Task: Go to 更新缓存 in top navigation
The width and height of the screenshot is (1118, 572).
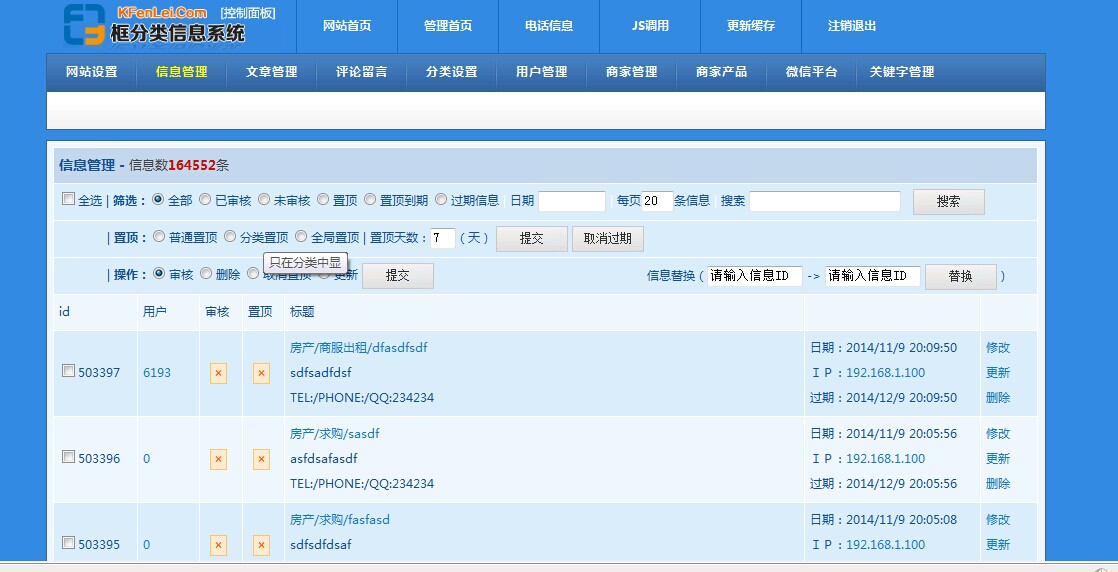Action: [750, 26]
